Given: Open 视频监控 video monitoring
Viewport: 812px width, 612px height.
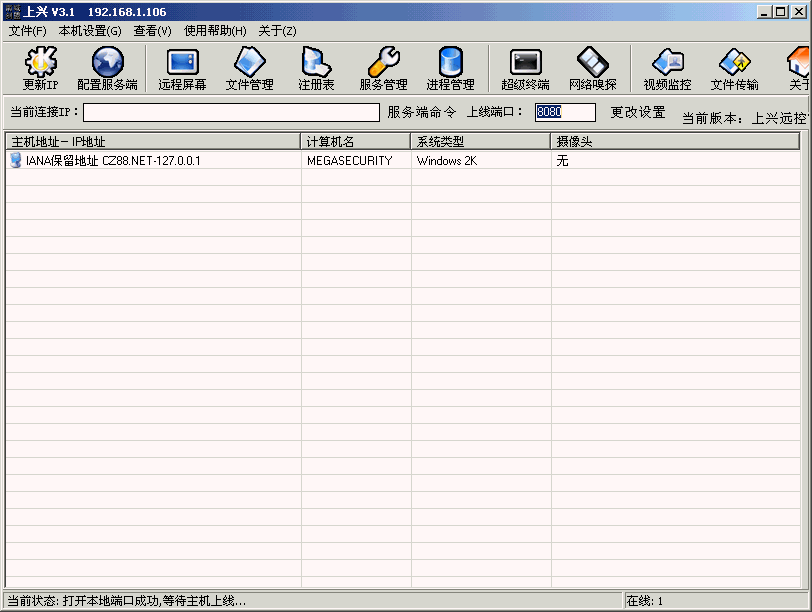Looking at the screenshot, I should (x=667, y=69).
